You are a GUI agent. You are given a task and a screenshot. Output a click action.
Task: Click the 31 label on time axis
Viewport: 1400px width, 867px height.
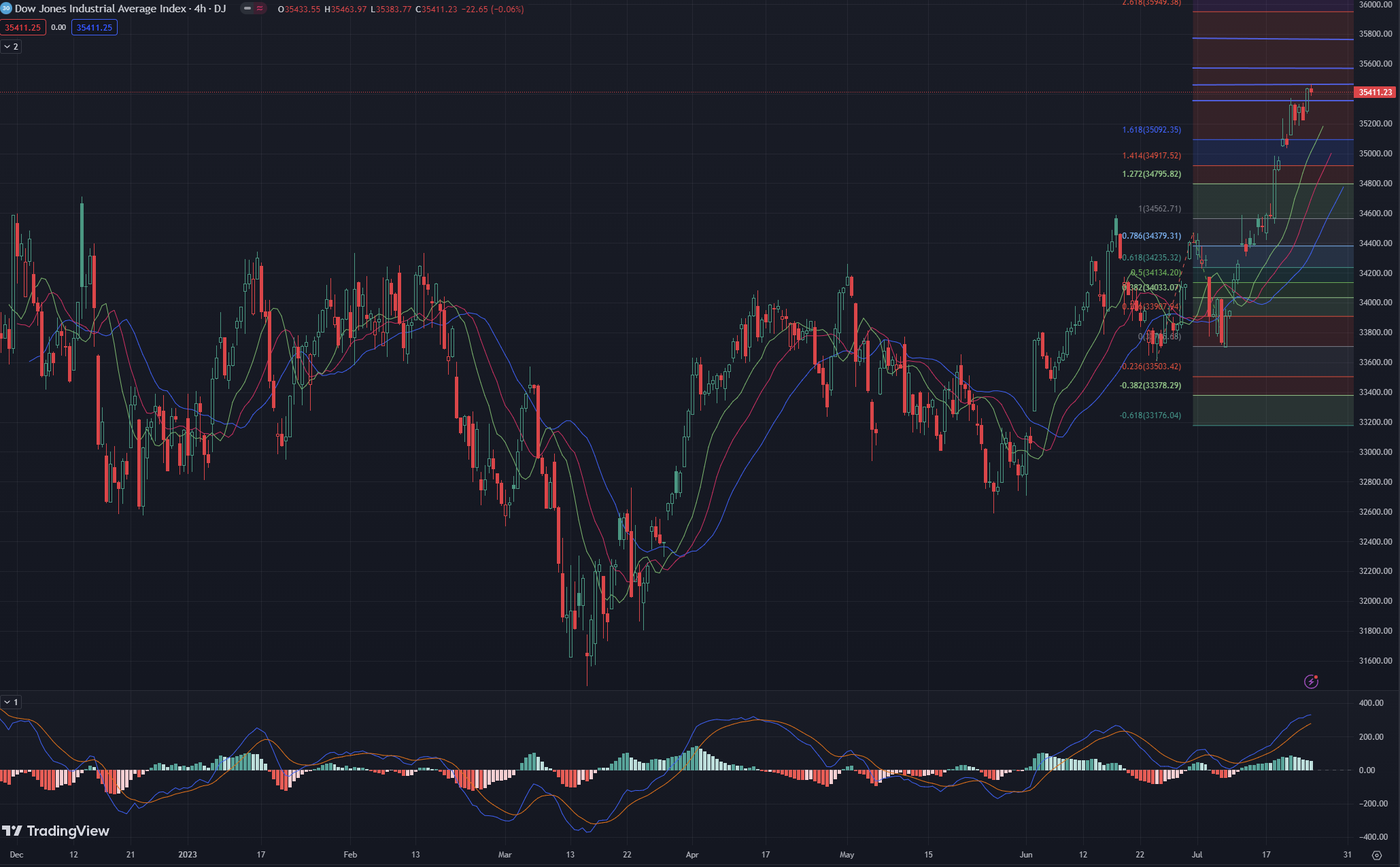(x=1348, y=855)
